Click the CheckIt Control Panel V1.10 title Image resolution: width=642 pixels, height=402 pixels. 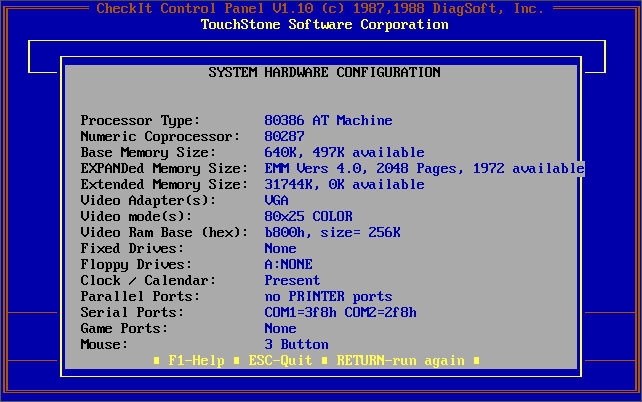coord(205,8)
